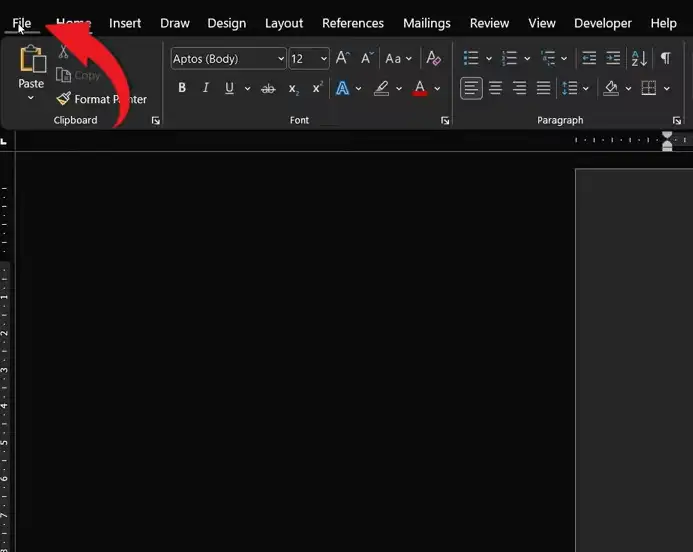Screen dimensions: 693x552
Task: Click the Sort A-Z icon
Action: 640,58
